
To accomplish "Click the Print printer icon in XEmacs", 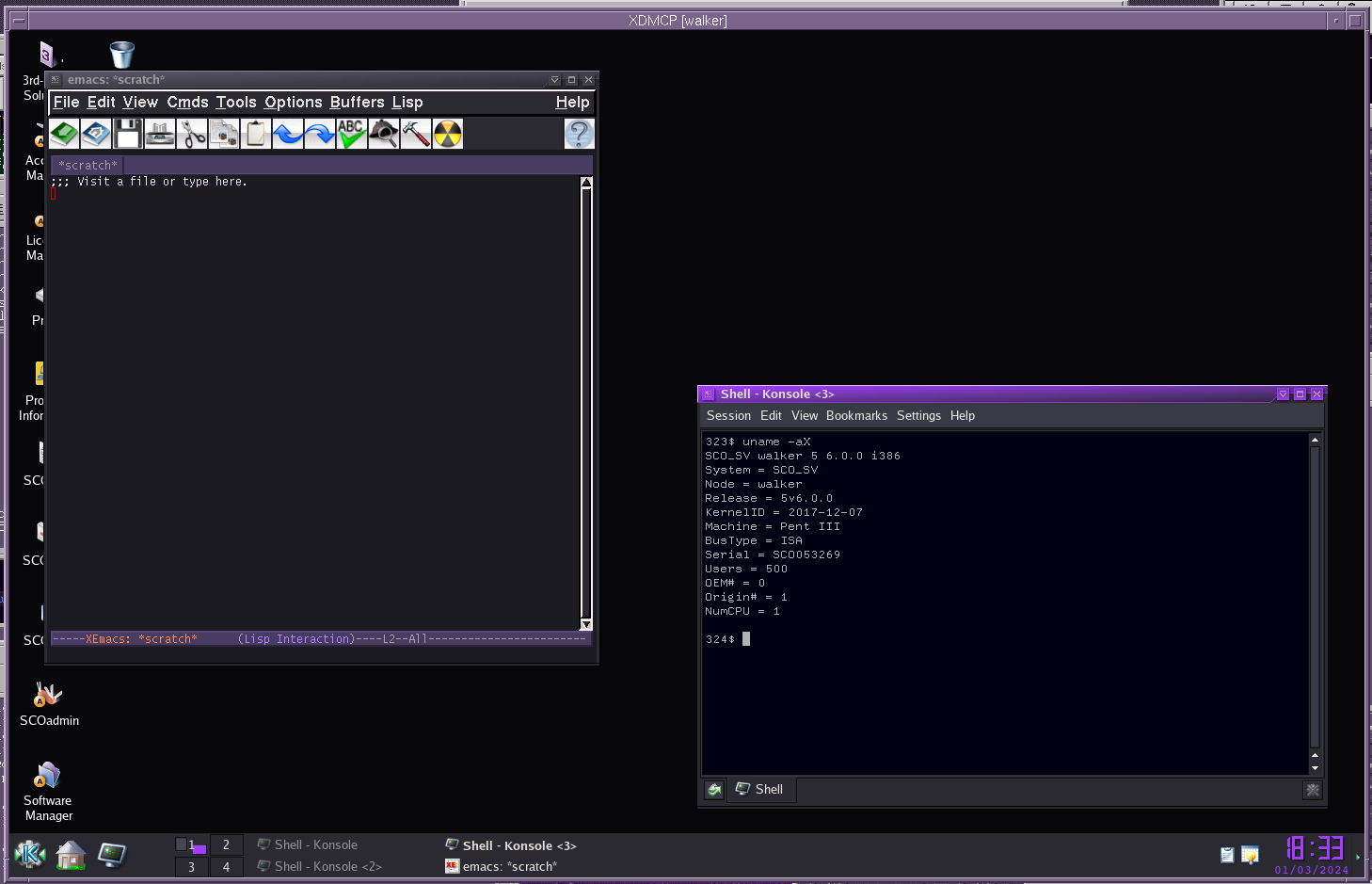I will tap(160, 134).
